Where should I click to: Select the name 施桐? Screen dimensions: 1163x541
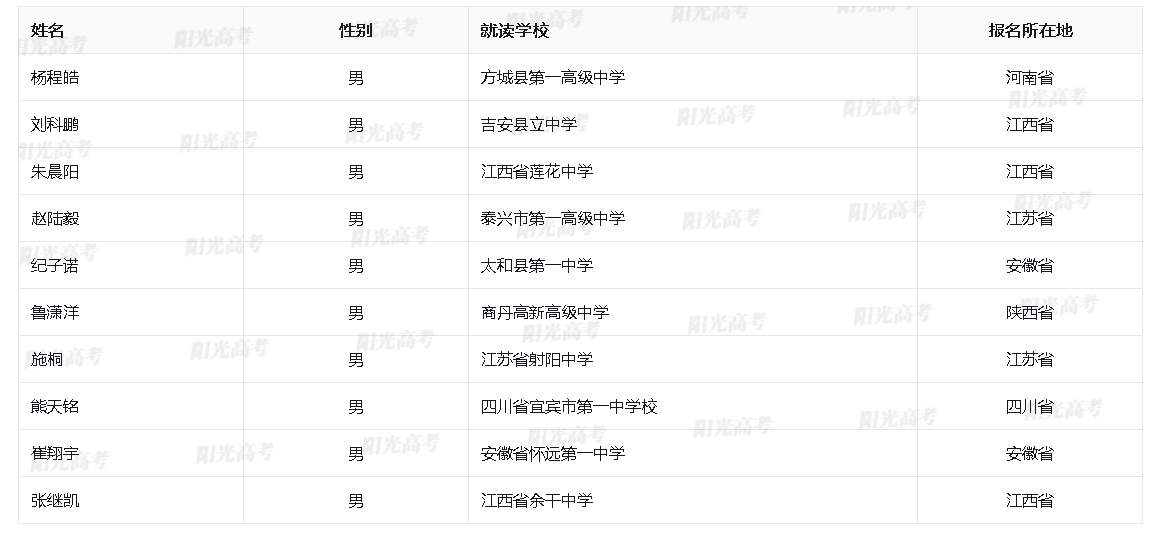pos(47,359)
